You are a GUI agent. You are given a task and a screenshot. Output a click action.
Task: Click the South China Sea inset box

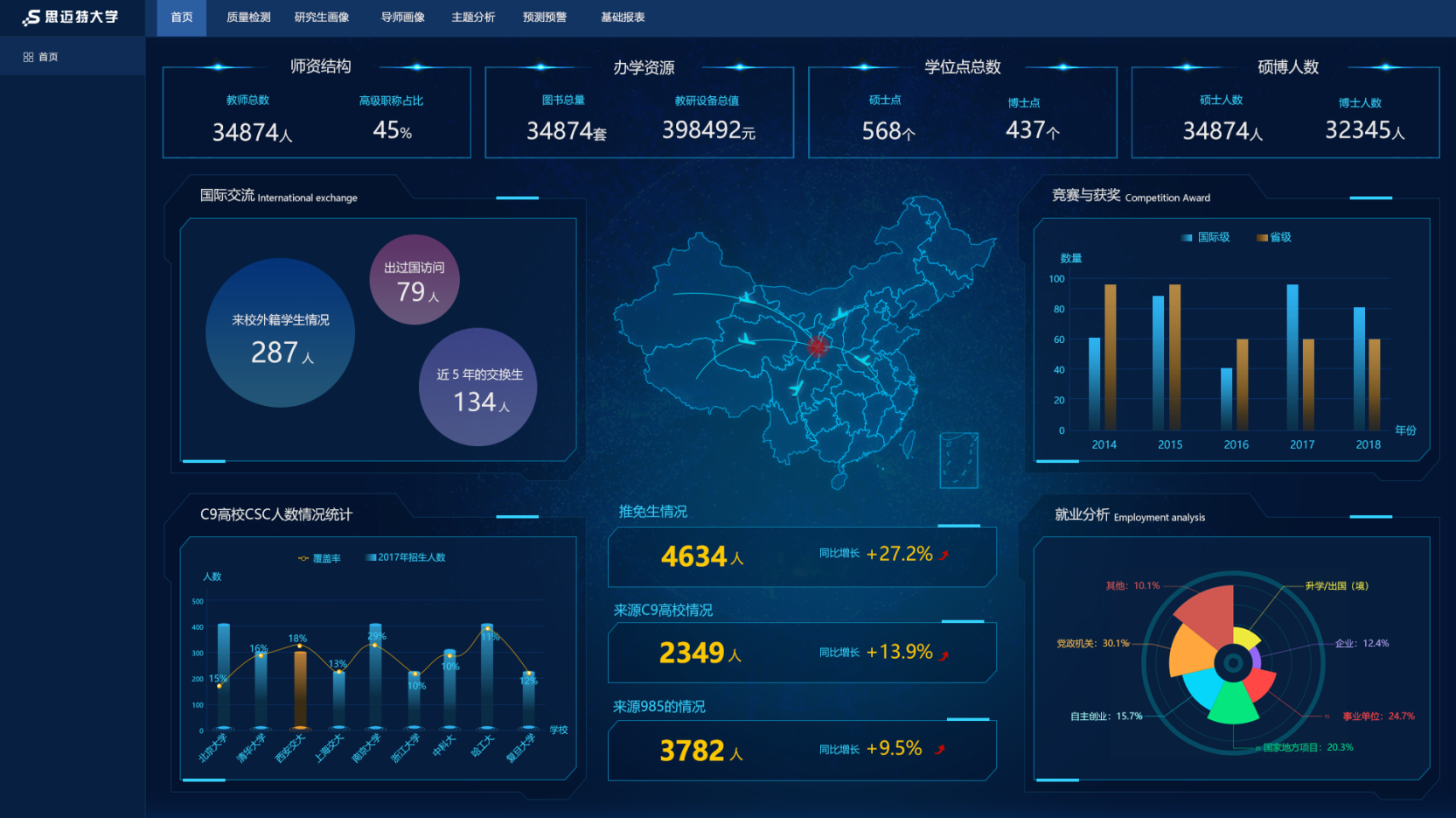(x=958, y=460)
